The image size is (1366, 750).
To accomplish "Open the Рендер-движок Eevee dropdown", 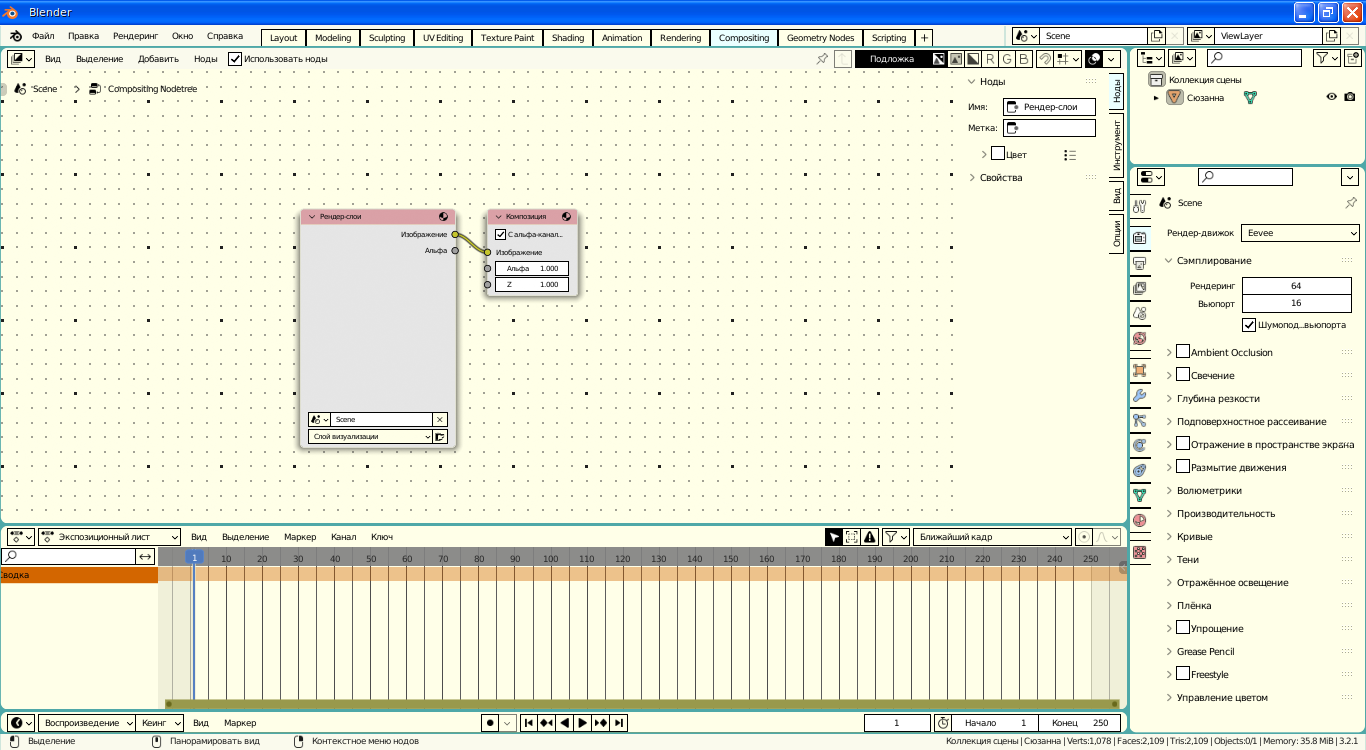I will tap(1300, 233).
